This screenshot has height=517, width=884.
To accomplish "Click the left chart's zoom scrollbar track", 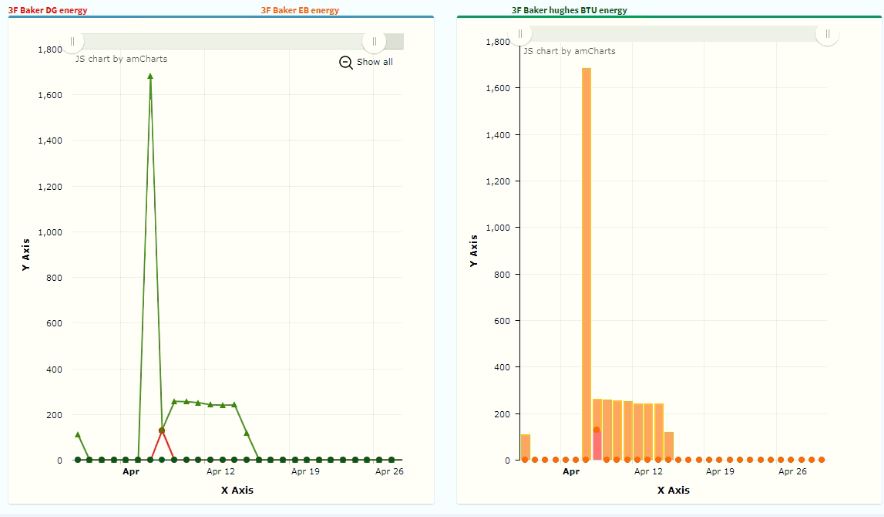I will point(222,42).
